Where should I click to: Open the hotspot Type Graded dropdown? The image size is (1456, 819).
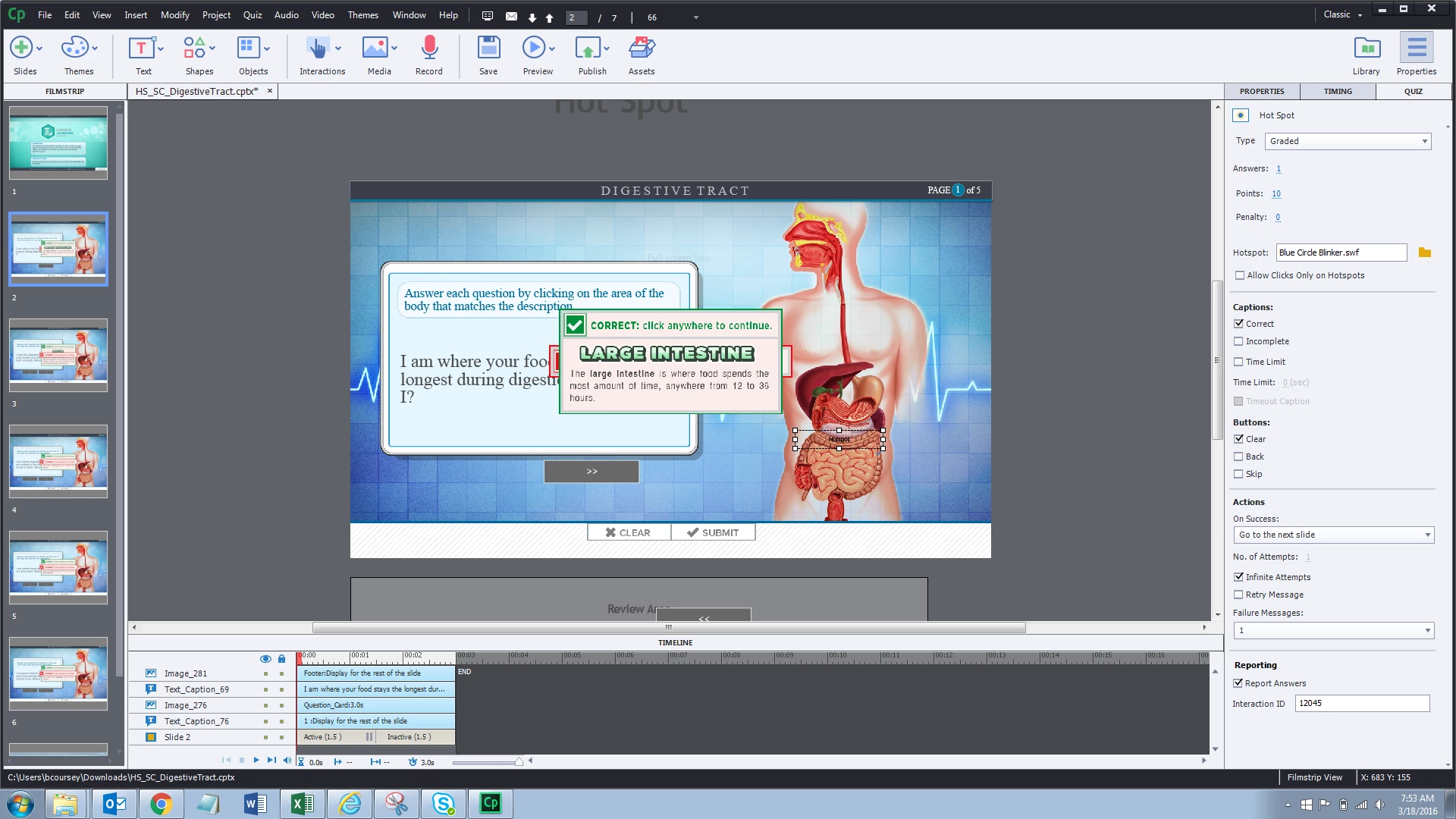click(1348, 141)
